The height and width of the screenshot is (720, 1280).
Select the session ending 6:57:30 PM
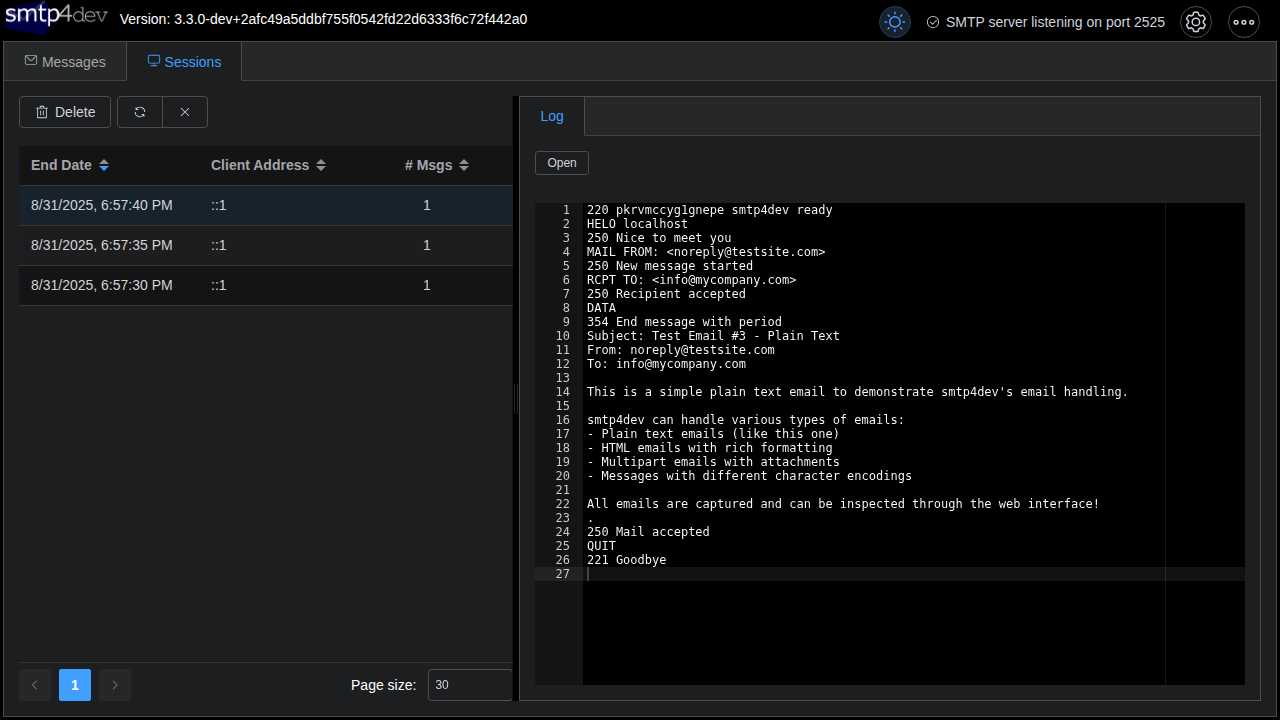tap(266, 285)
